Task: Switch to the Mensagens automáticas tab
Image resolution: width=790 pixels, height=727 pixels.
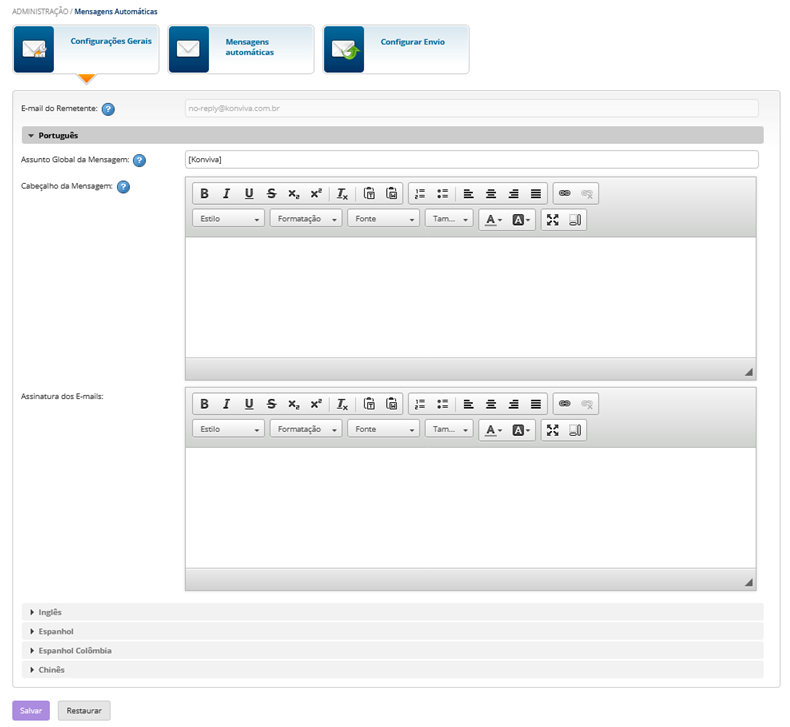Action: click(240, 49)
